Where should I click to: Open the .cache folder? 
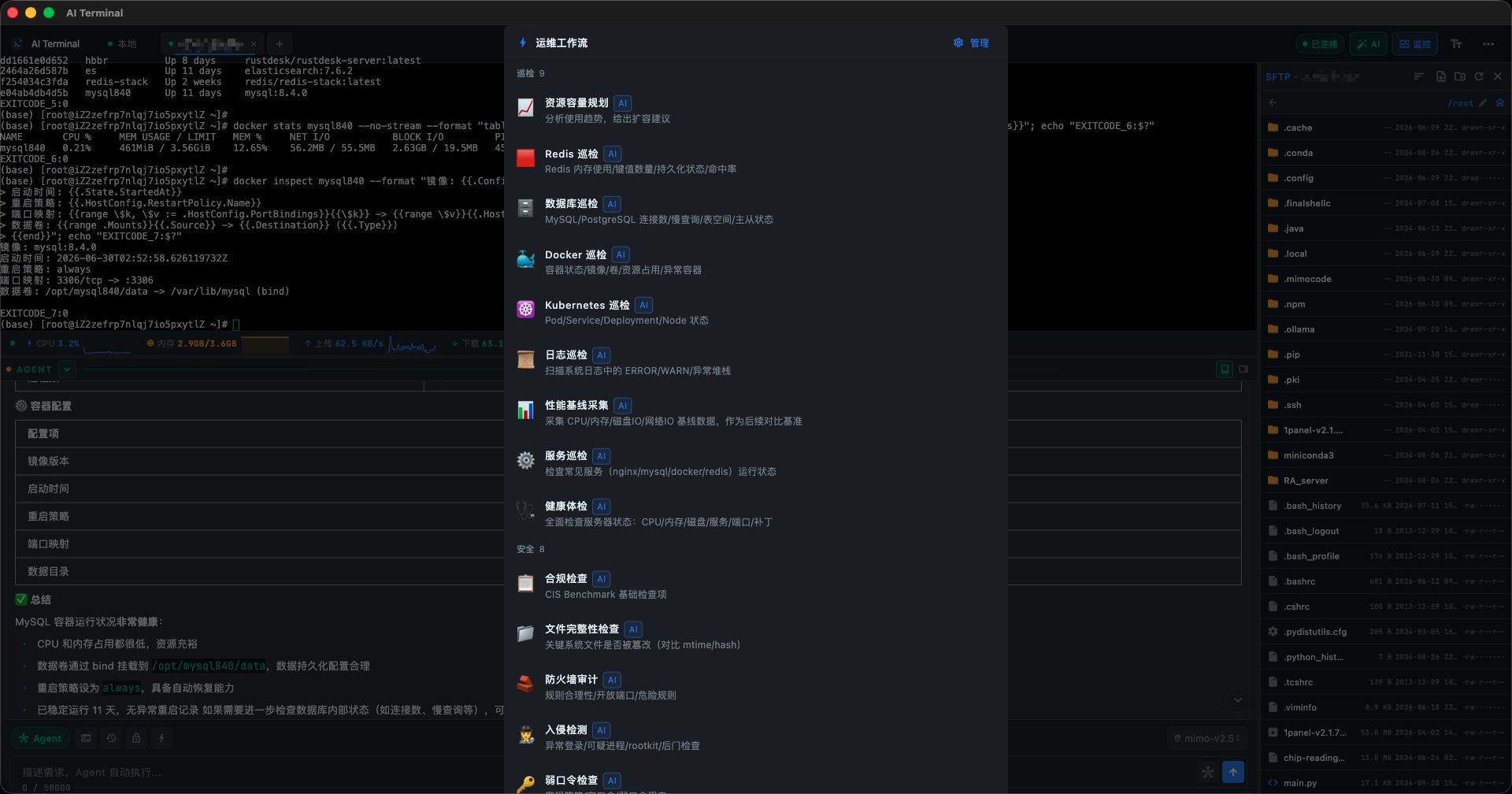pyautogui.click(x=1385, y=128)
